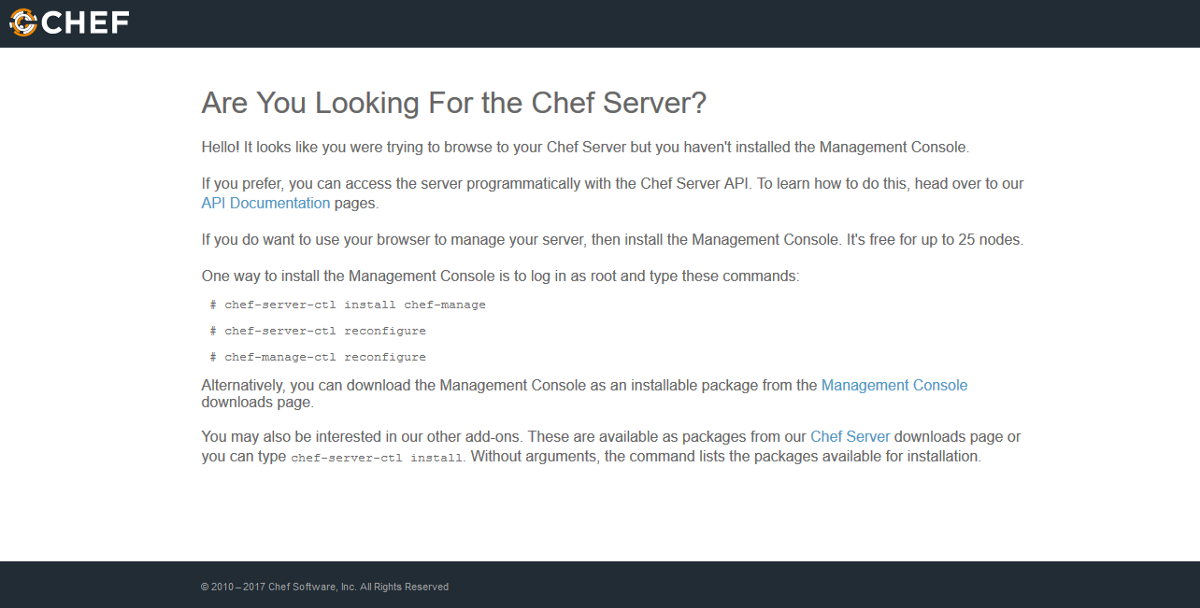Viewport: 1200px width, 608px height.
Task: Click the heading Are You Looking For the Chef Server
Action: (454, 103)
